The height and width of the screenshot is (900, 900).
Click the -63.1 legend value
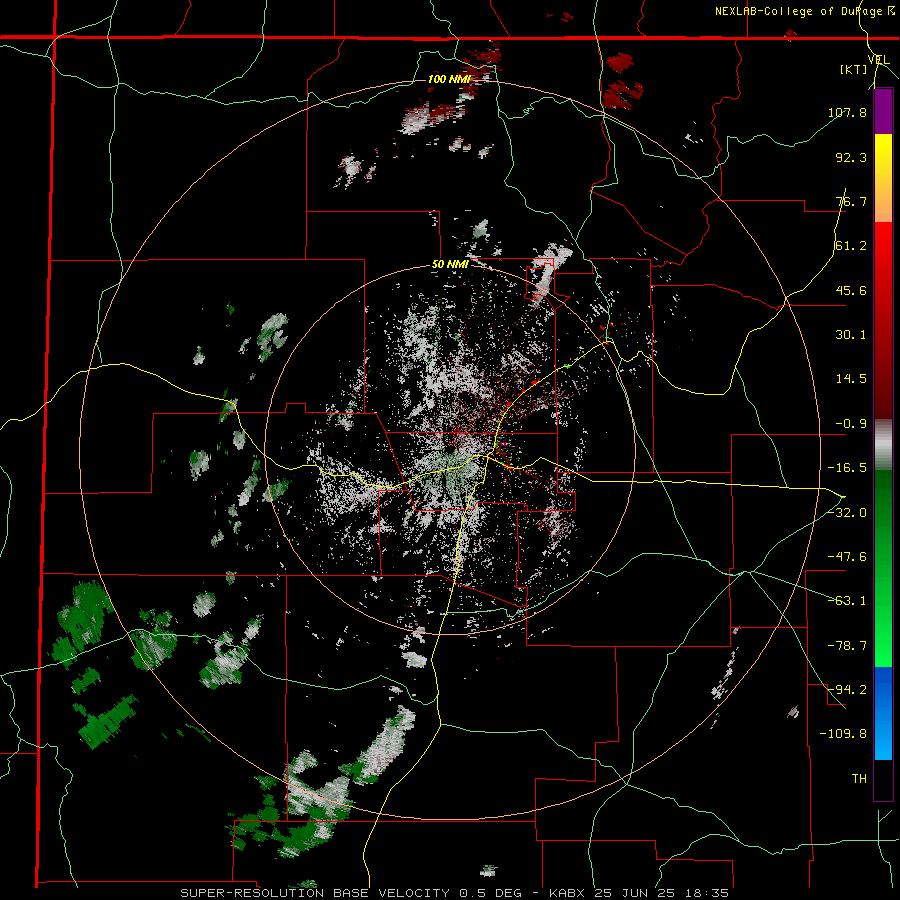(847, 601)
